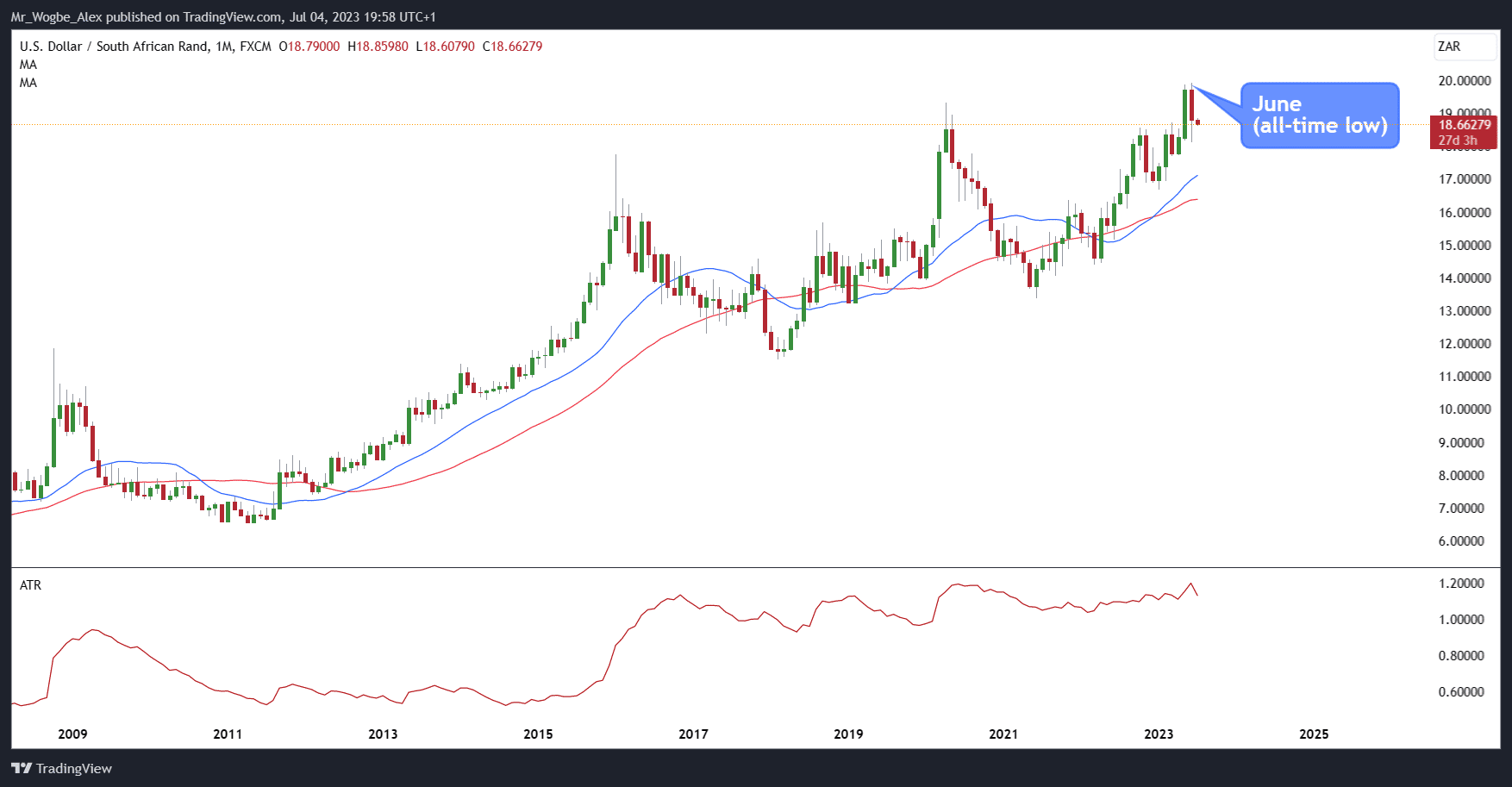Screen dimensions: 1512x787
Task: Click the 2025 time axis label
Action: click(x=1314, y=734)
